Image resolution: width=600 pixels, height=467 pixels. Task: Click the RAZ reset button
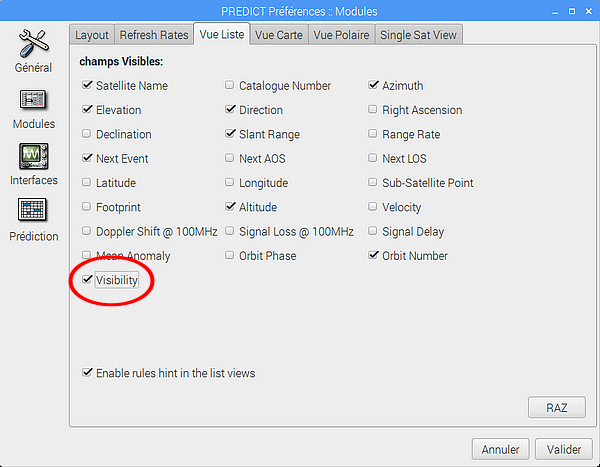pos(557,408)
